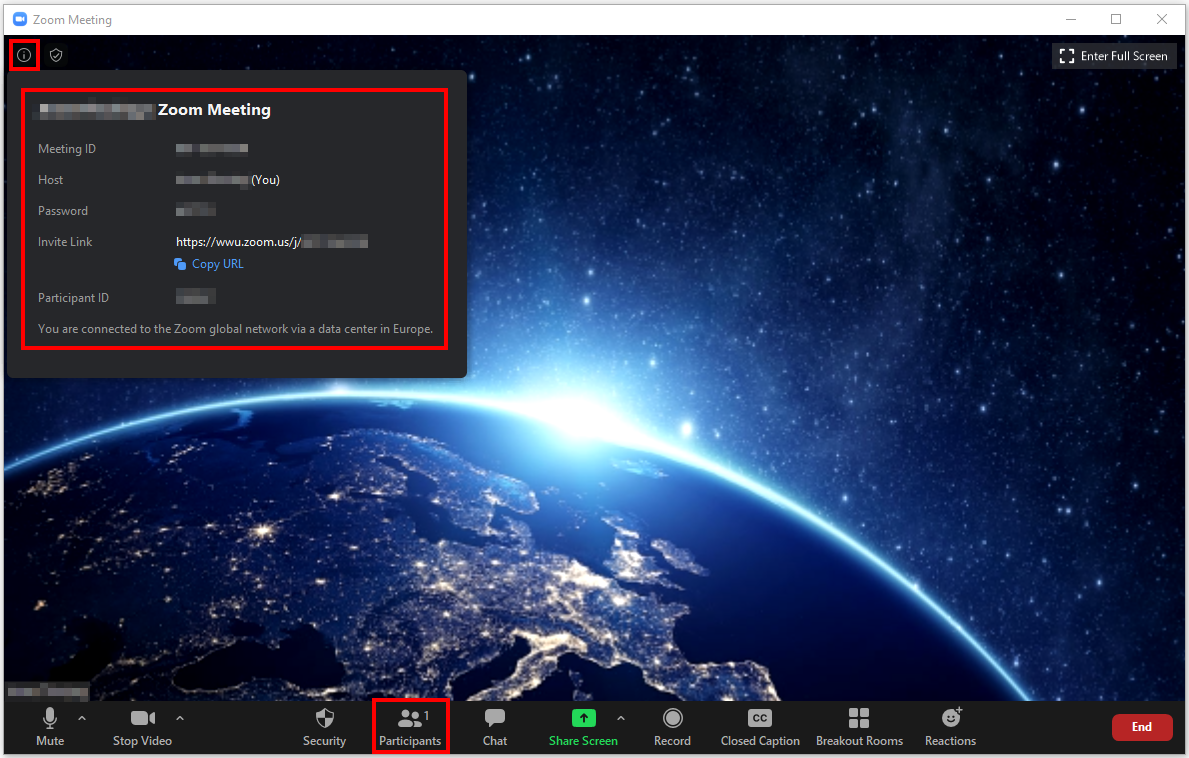Mute the microphone
This screenshot has height=758, width=1189.
coord(50,727)
